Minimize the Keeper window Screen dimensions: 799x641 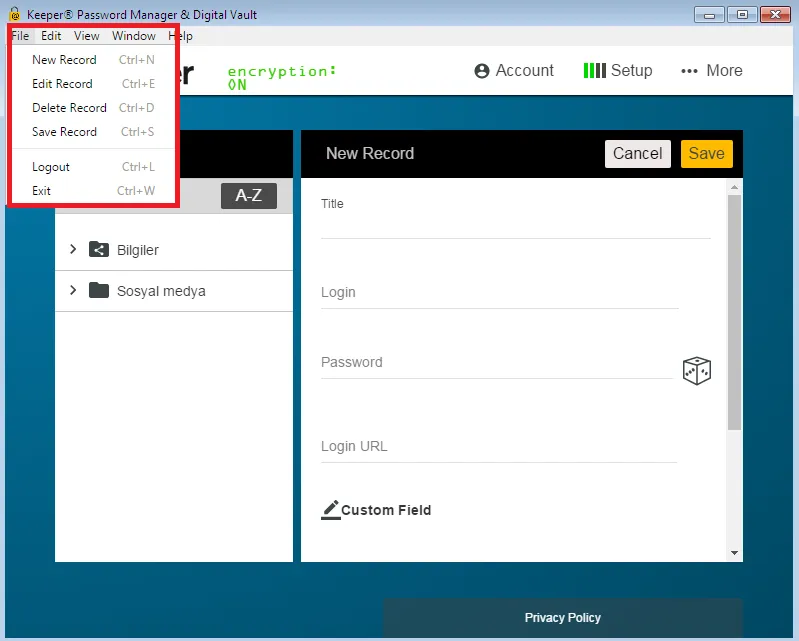coord(709,15)
